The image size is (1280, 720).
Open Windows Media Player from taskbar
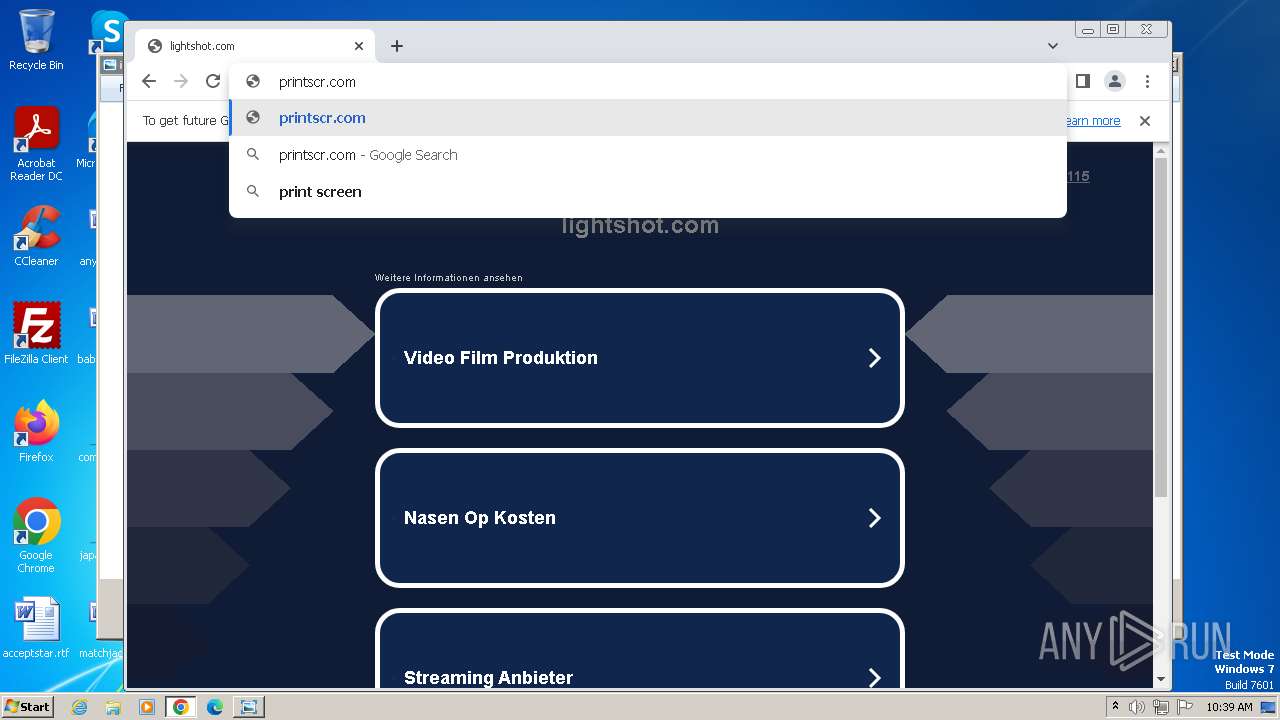tap(147, 707)
